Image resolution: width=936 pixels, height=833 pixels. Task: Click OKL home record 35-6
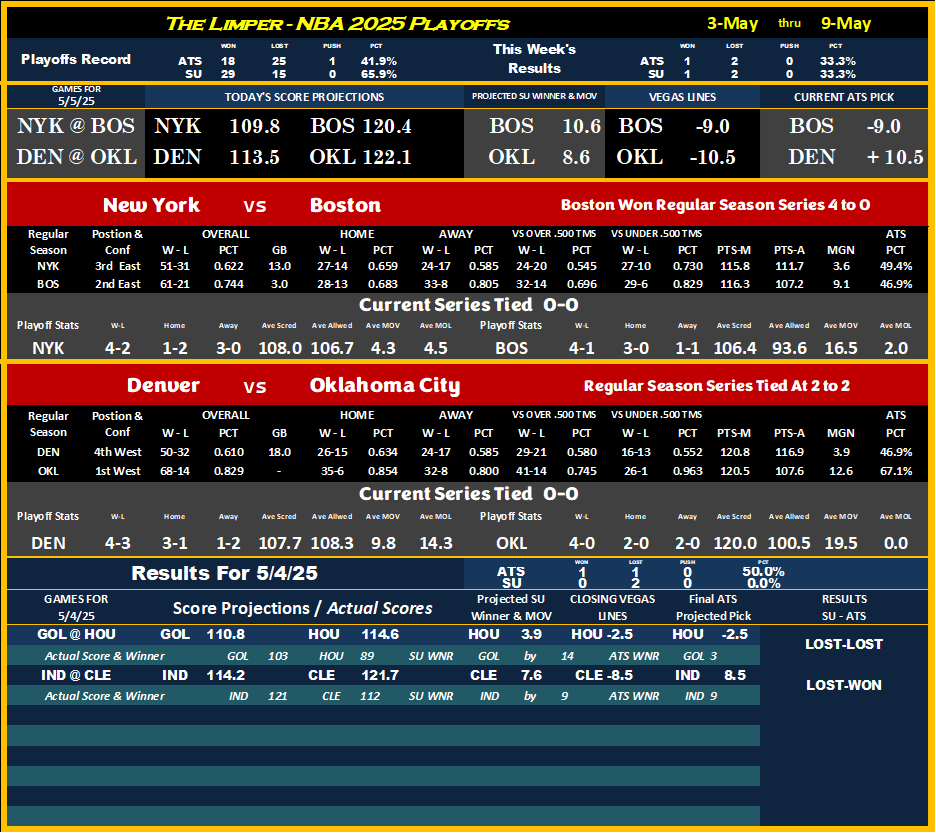click(332, 471)
